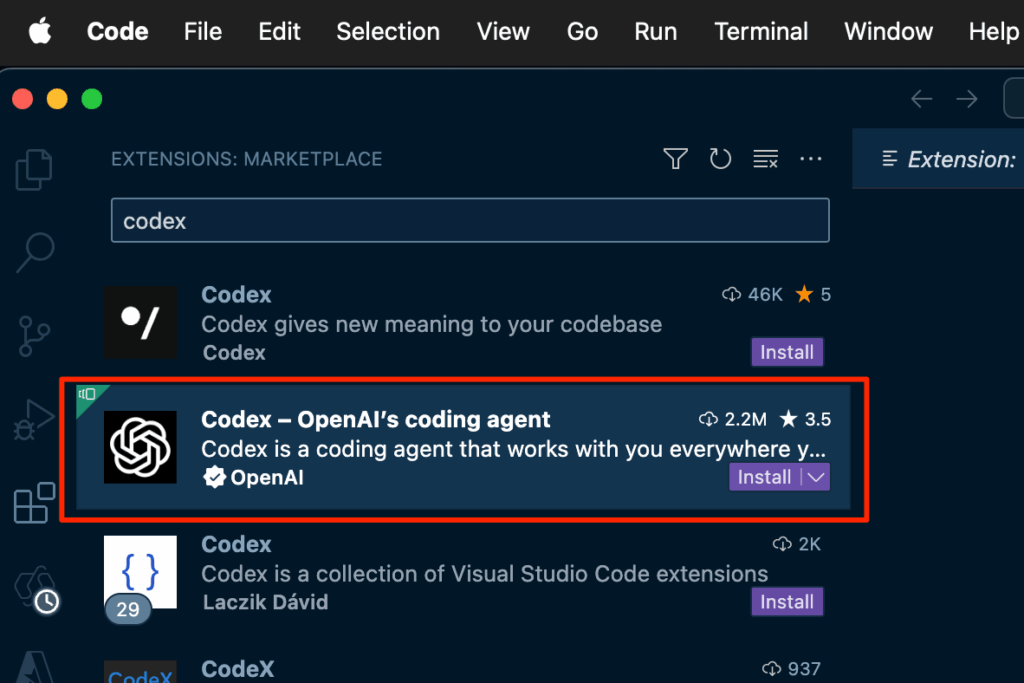Clear extensions search results
The width and height of the screenshot is (1024, 683).
[765, 159]
